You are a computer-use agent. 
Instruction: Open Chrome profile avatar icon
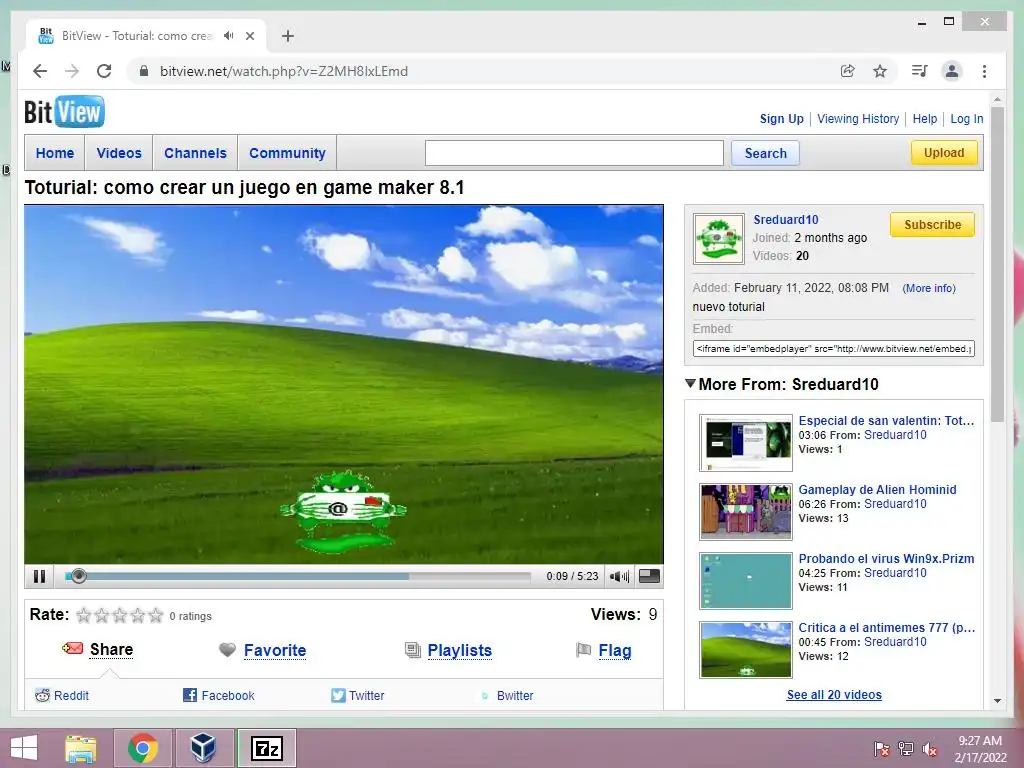(x=952, y=71)
